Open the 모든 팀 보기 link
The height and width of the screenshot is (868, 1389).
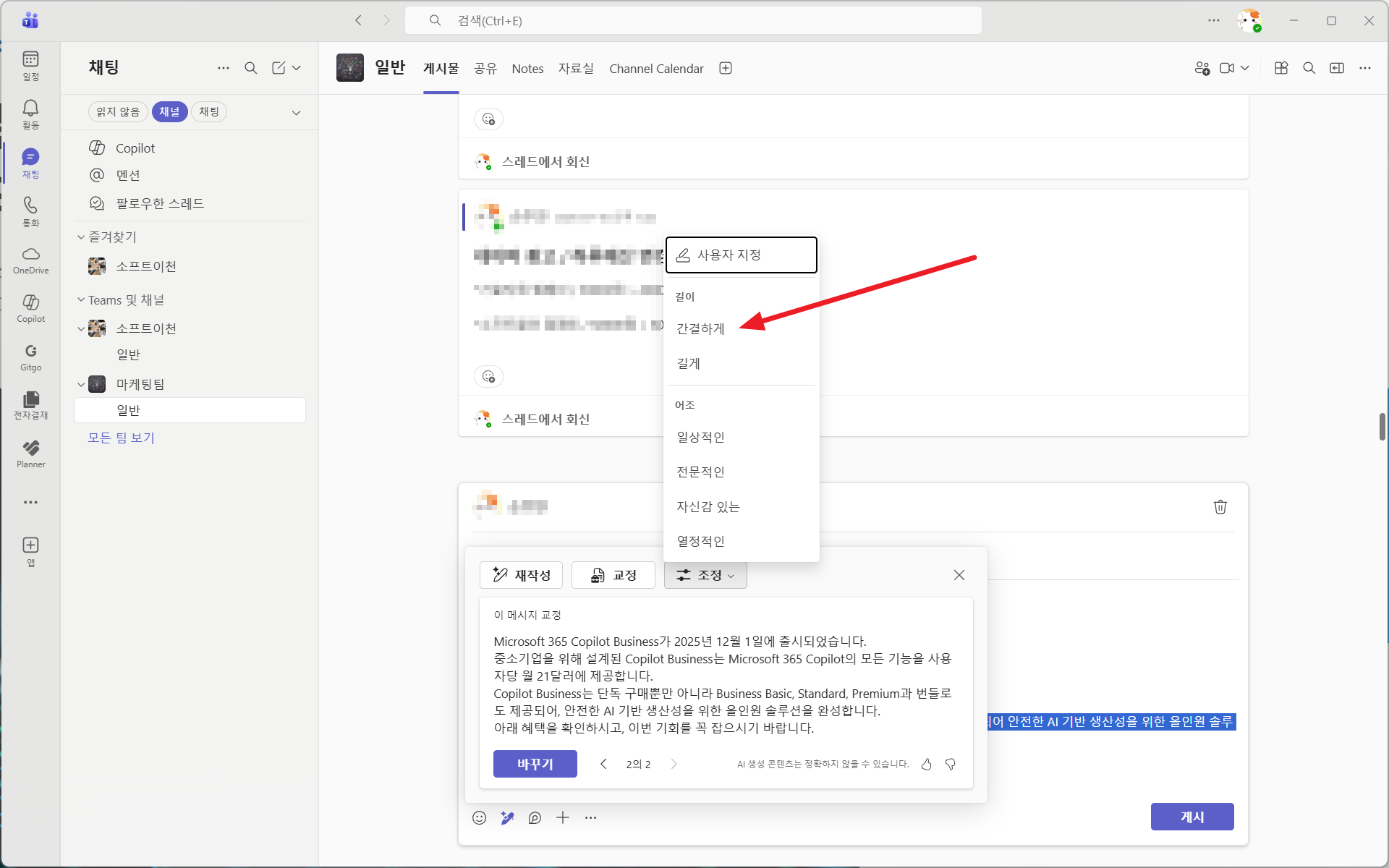click(x=121, y=438)
